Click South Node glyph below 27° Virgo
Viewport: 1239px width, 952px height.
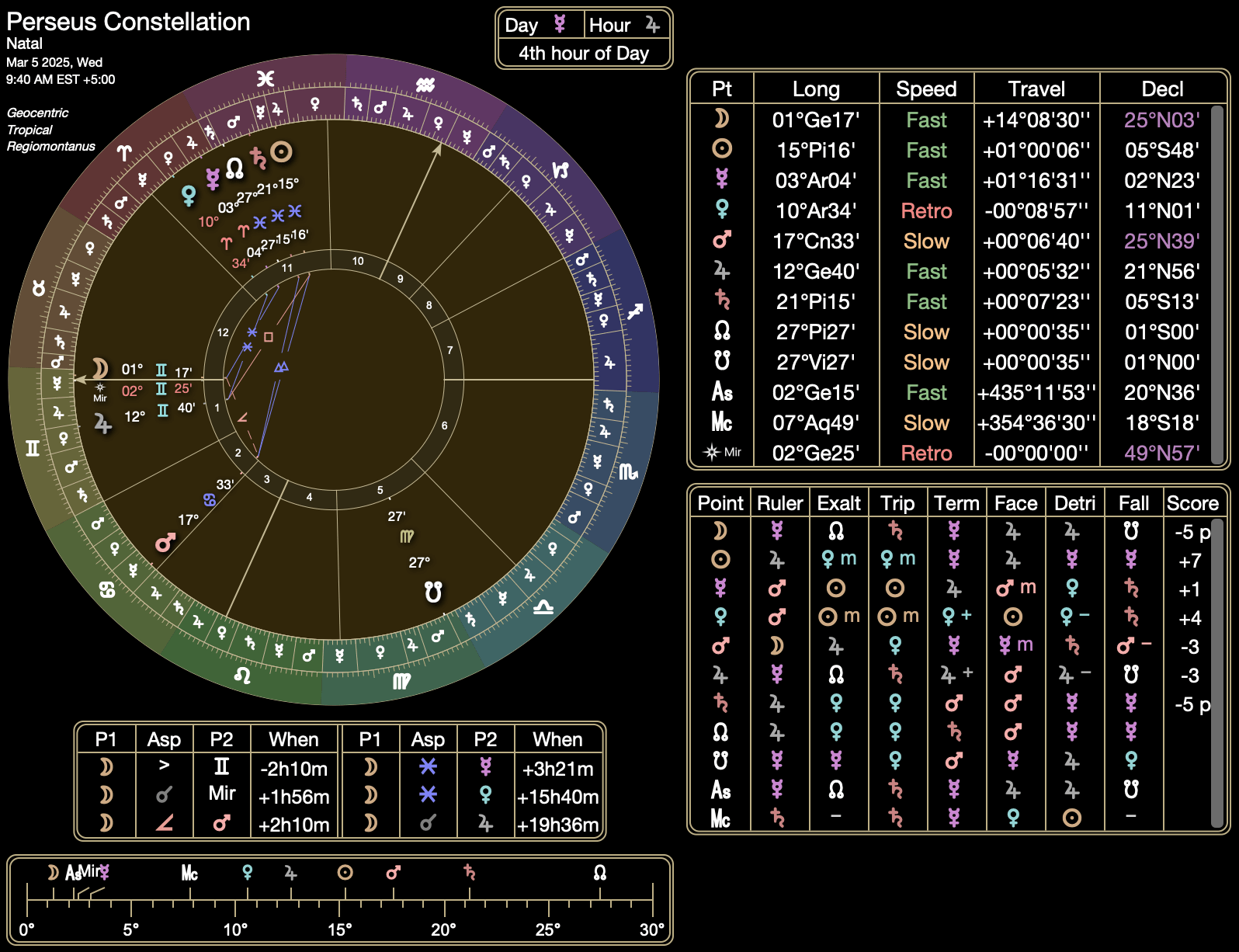(433, 592)
